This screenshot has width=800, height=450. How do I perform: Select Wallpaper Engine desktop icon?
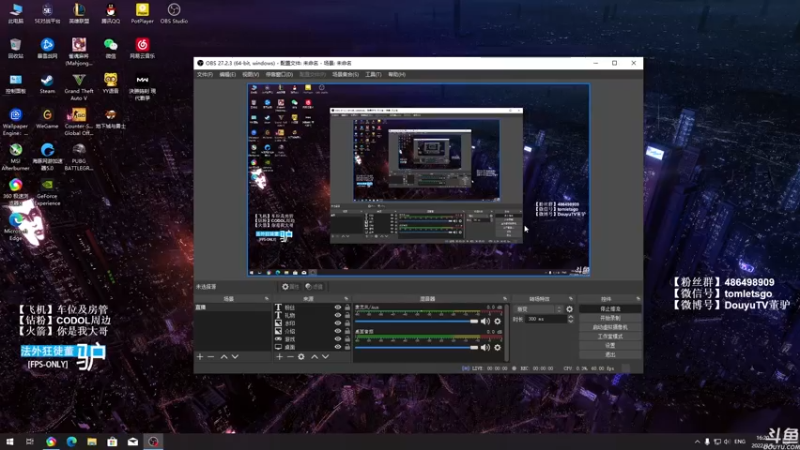15,122
